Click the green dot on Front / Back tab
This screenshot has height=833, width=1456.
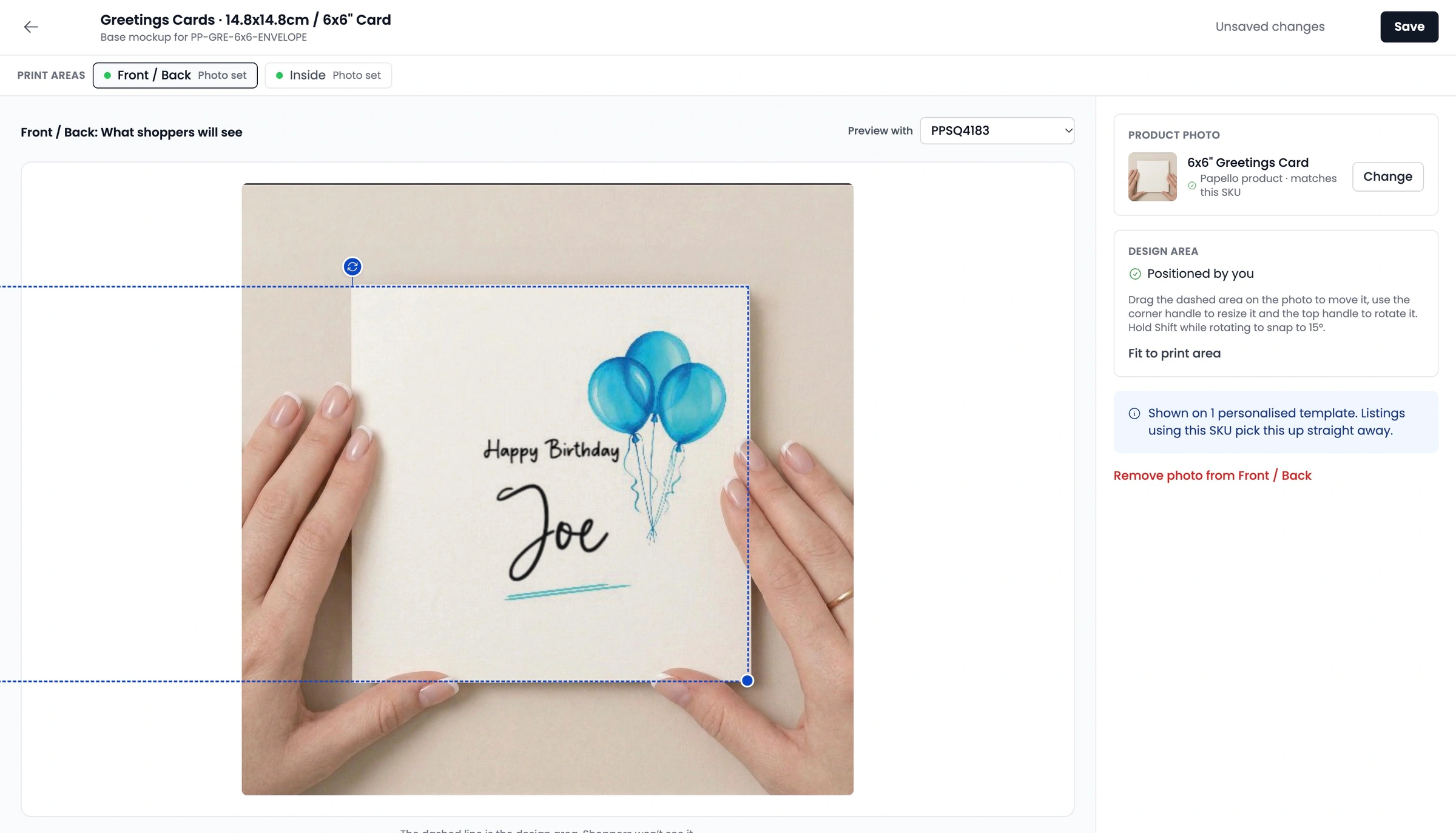107,75
